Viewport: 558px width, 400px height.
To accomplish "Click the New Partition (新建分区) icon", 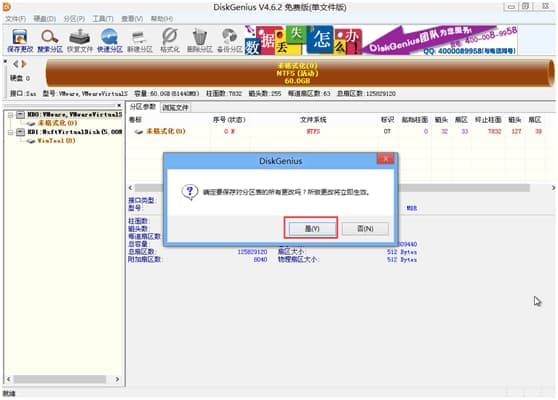I will coord(140,41).
